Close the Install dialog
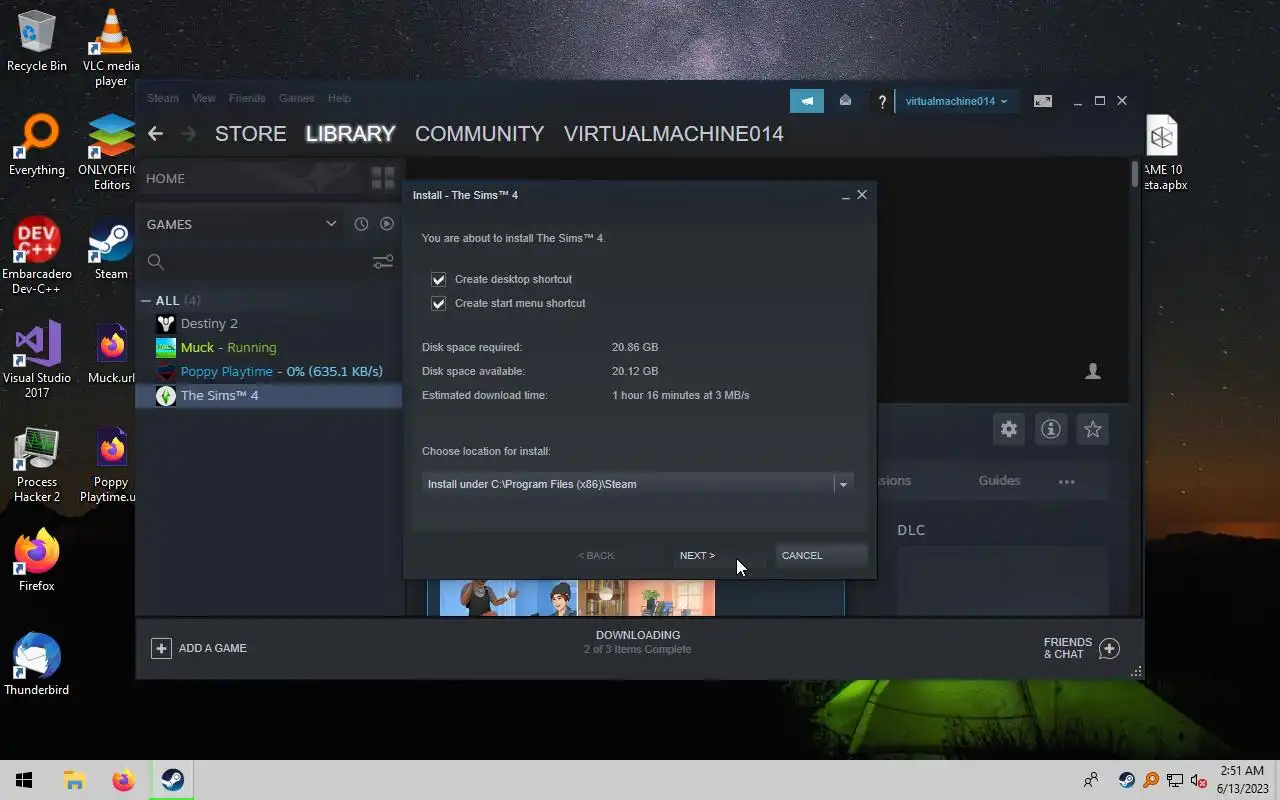1280x800 pixels. click(862, 195)
